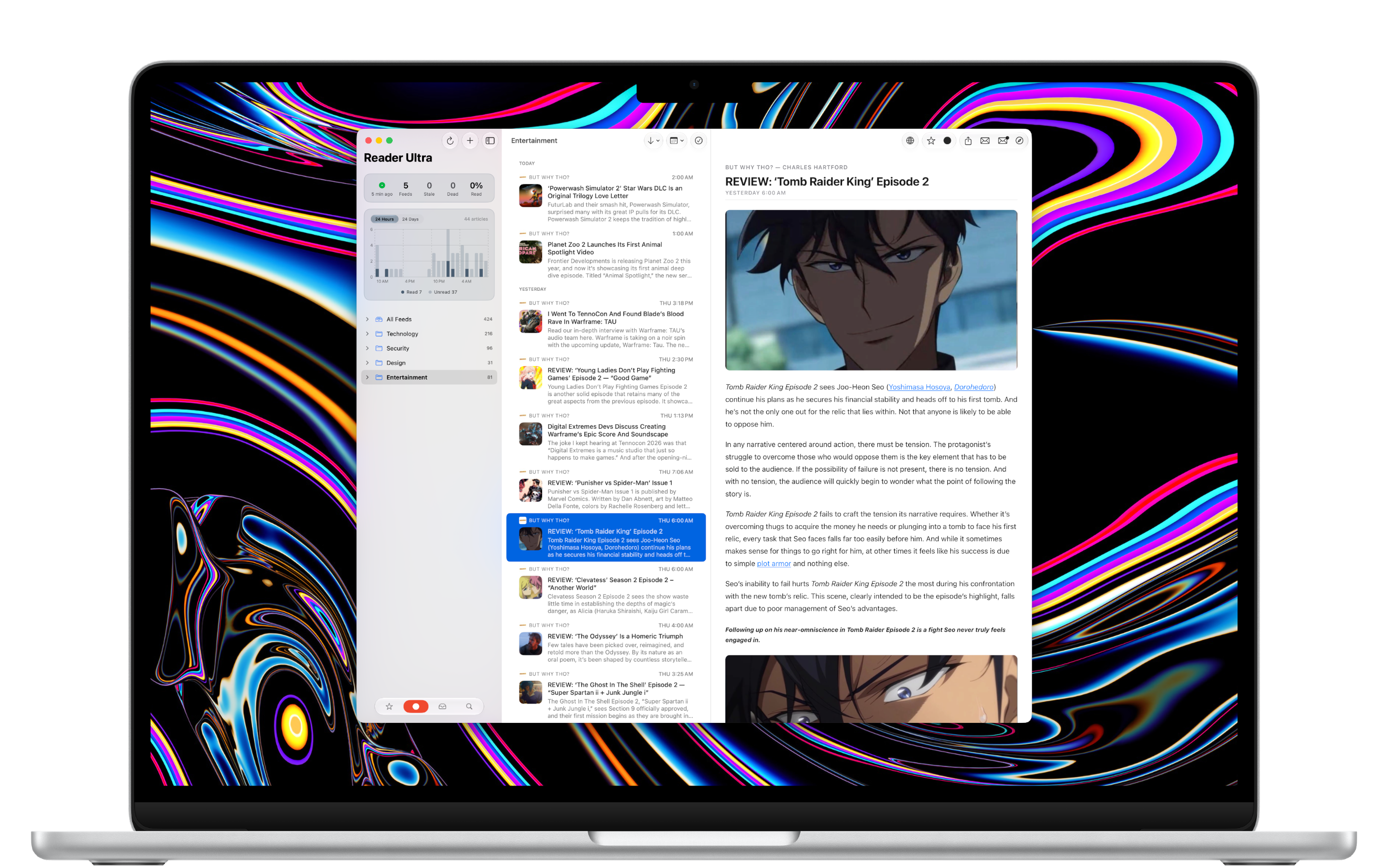Share the article using the share icon

[x=967, y=141]
